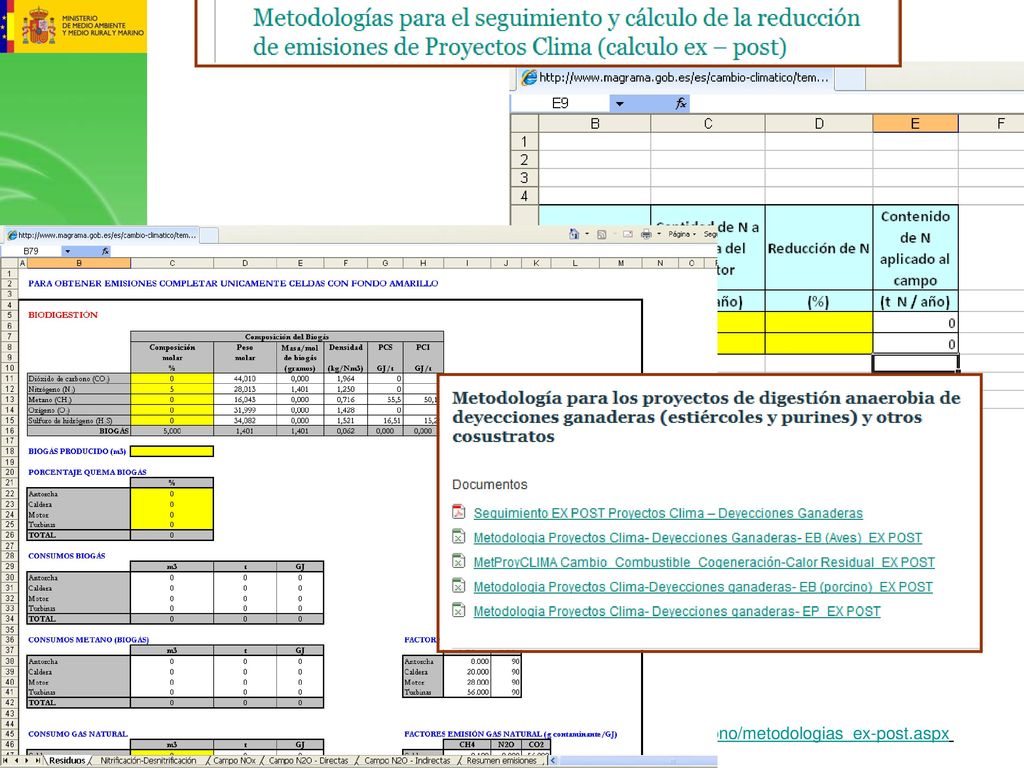
Task: Select the magrama.gob.es browser tab above E9
Action: click(x=676, y=78)
